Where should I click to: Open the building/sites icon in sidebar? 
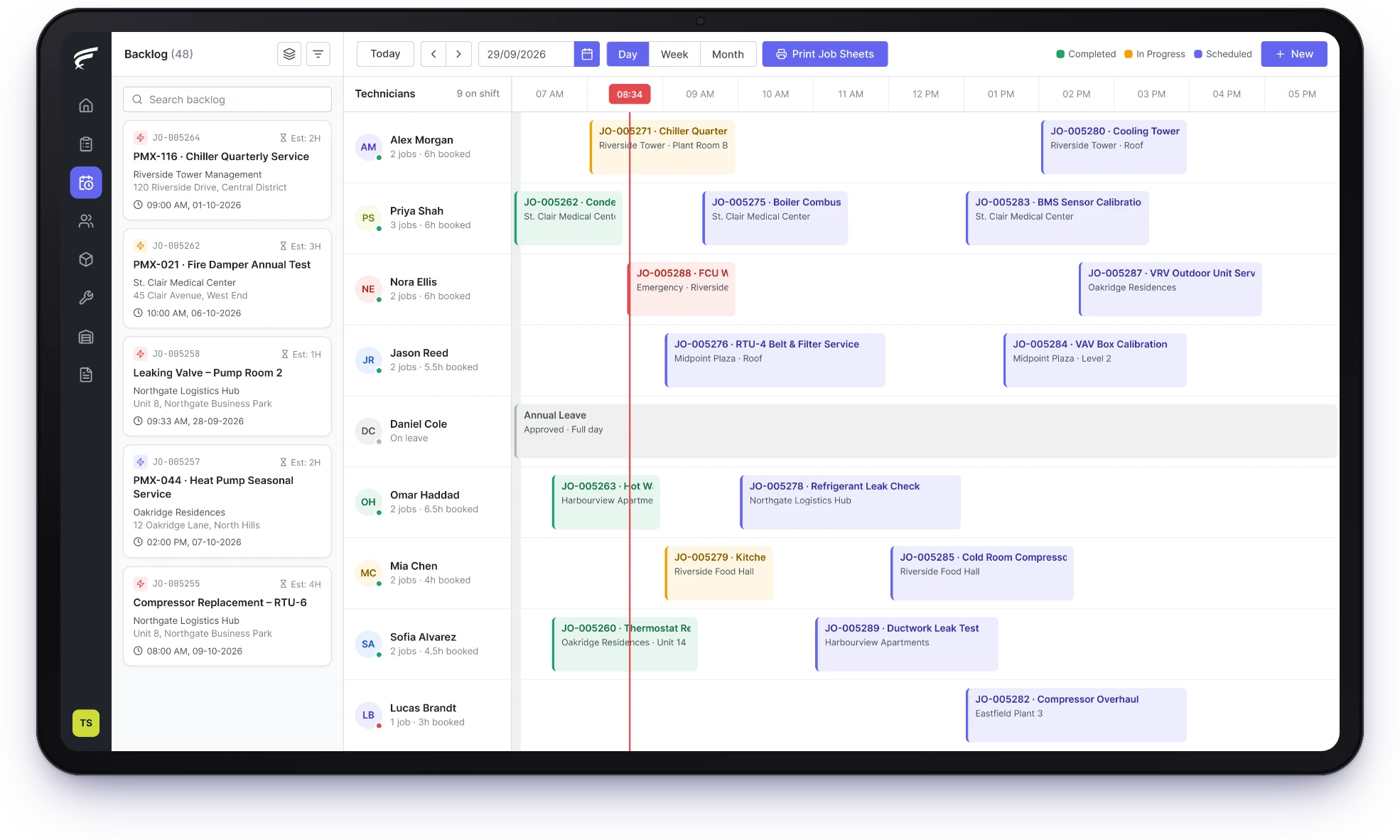point(86,337)
